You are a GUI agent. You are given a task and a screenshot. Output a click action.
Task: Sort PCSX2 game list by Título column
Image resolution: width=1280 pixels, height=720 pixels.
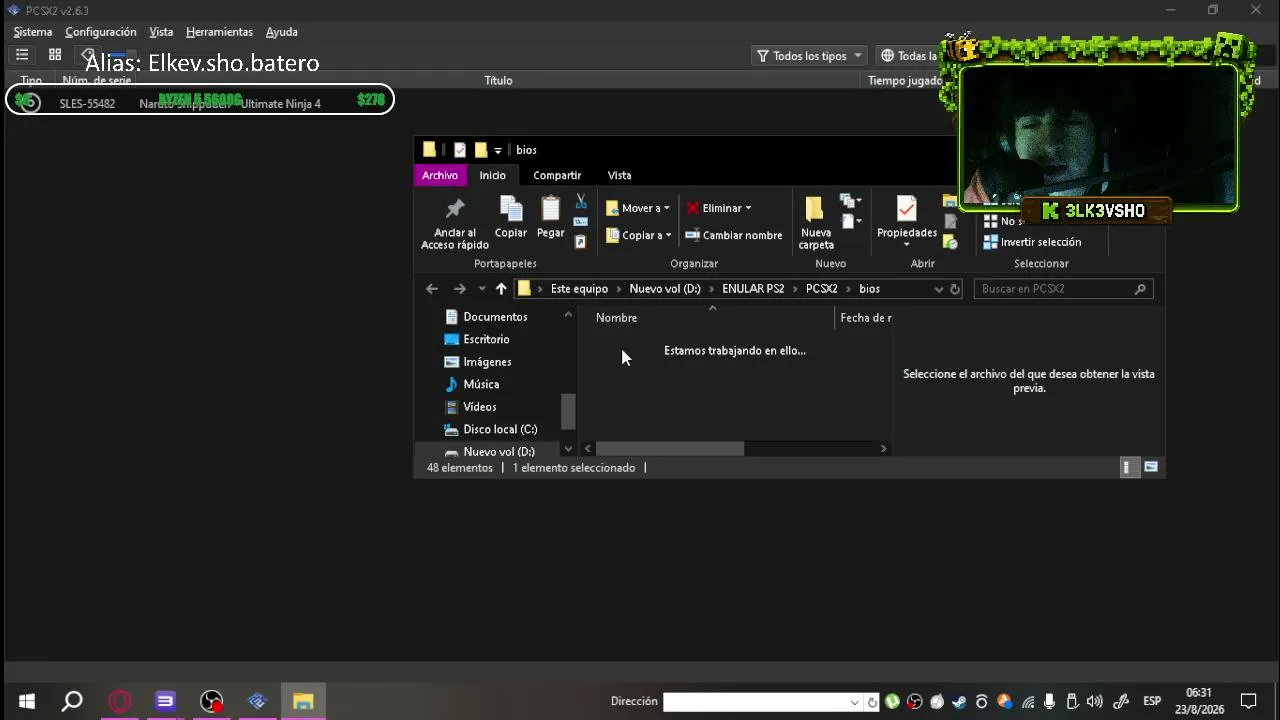(x=498, y=80)
